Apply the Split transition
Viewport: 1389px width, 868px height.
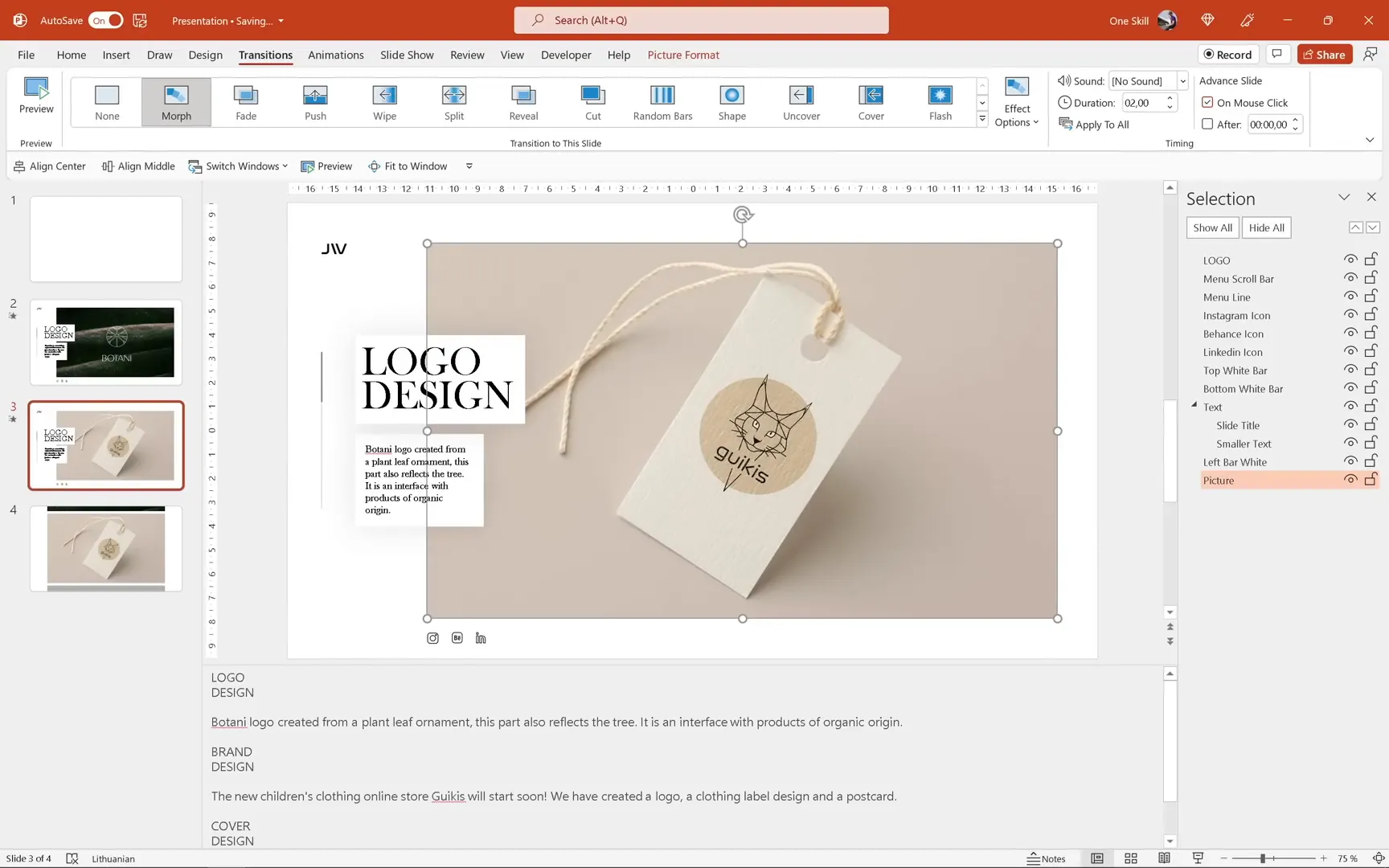454,102
